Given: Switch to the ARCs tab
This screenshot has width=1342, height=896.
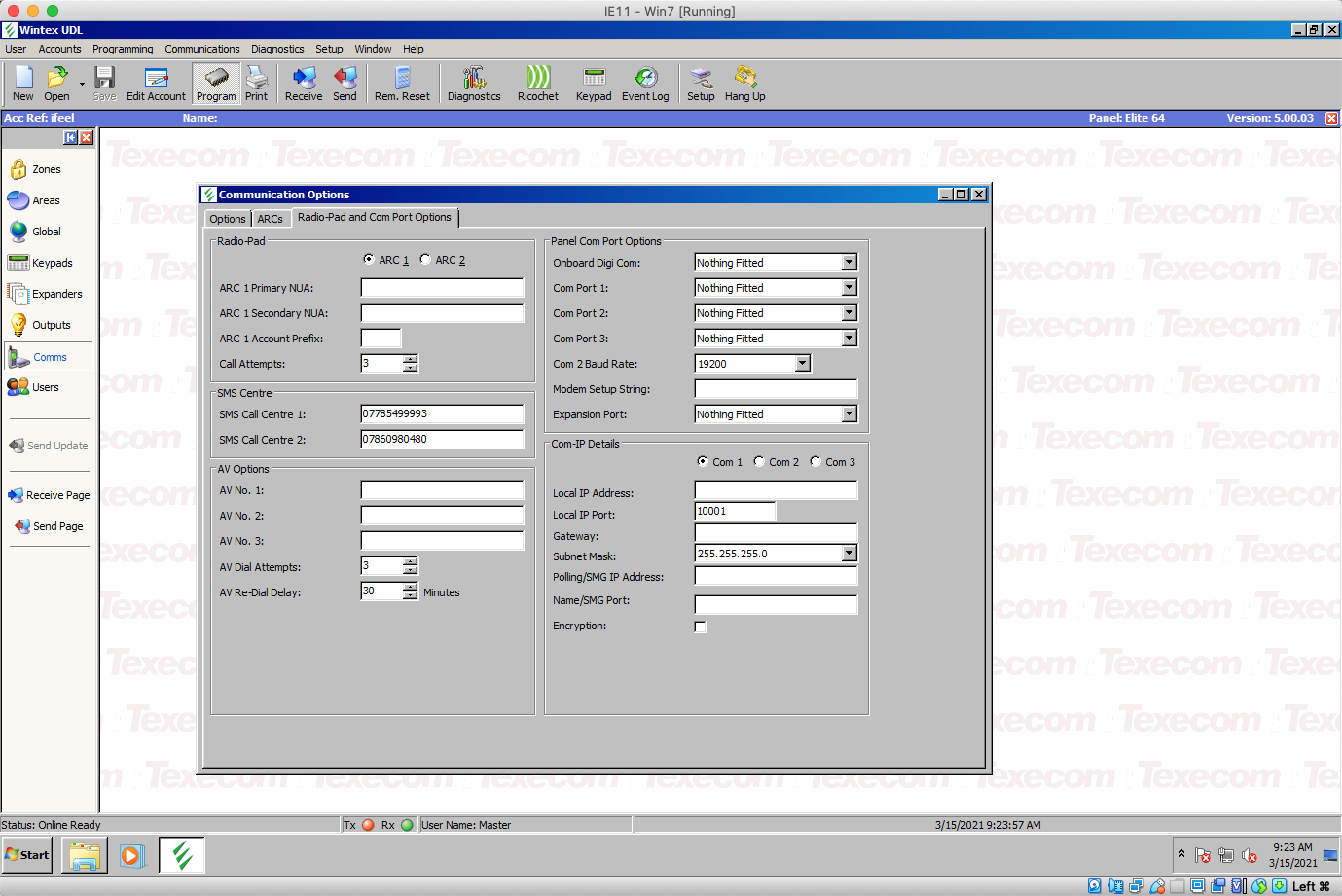Looking at the screenshot, I should point(271,218).
